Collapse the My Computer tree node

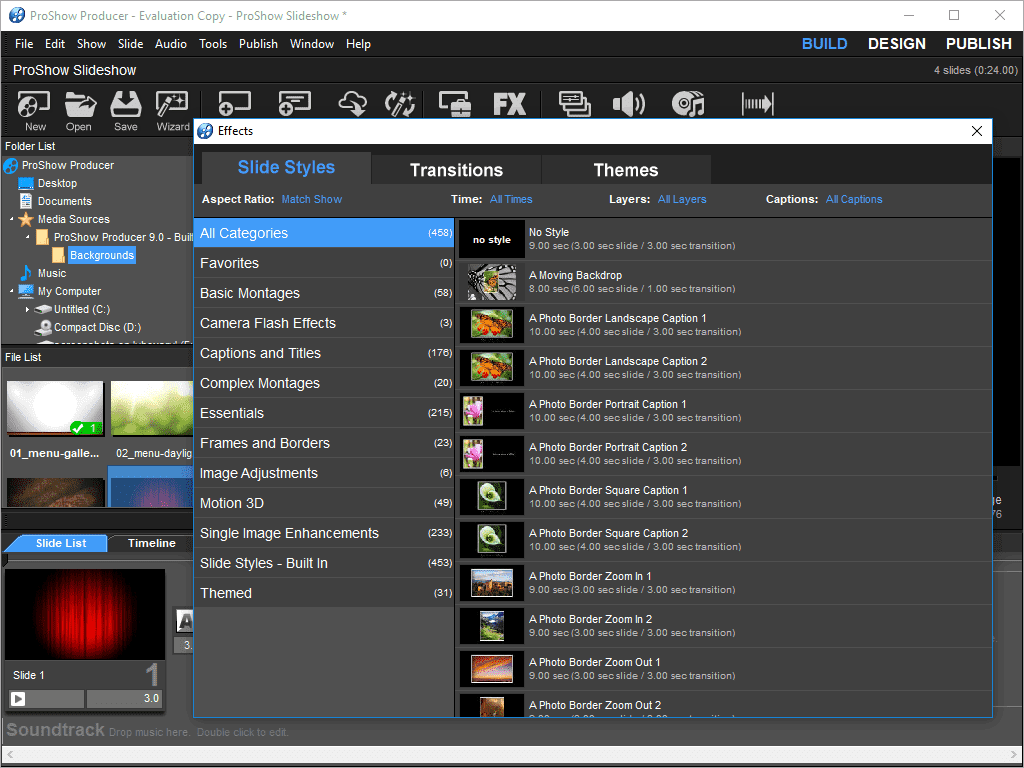coord(12,291)
